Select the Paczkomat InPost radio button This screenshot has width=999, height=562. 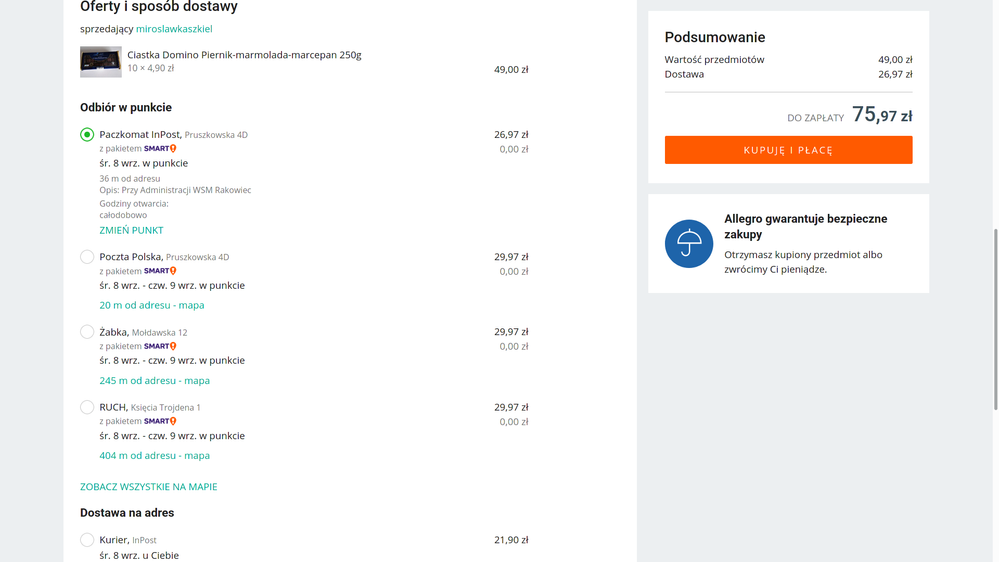87,134
